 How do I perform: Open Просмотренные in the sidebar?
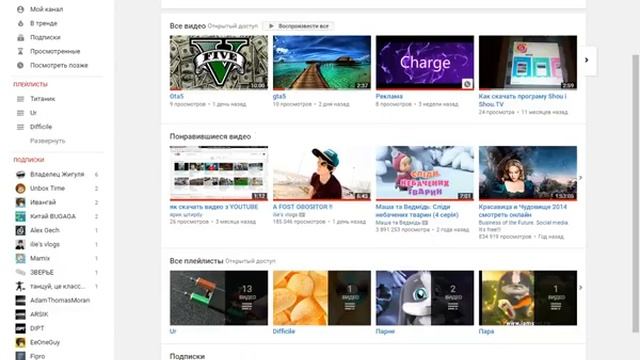(x=55, y=51)
